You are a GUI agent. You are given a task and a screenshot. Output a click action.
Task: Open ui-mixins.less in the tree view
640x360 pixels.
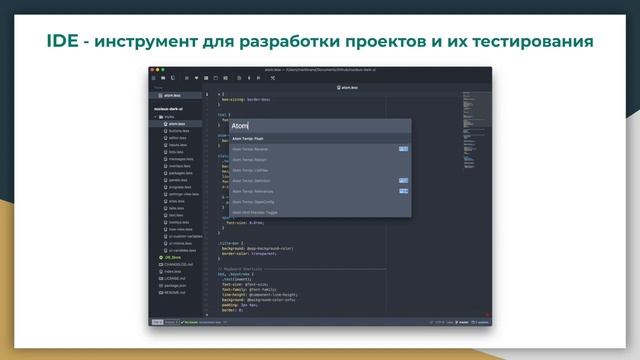[178, 243]
